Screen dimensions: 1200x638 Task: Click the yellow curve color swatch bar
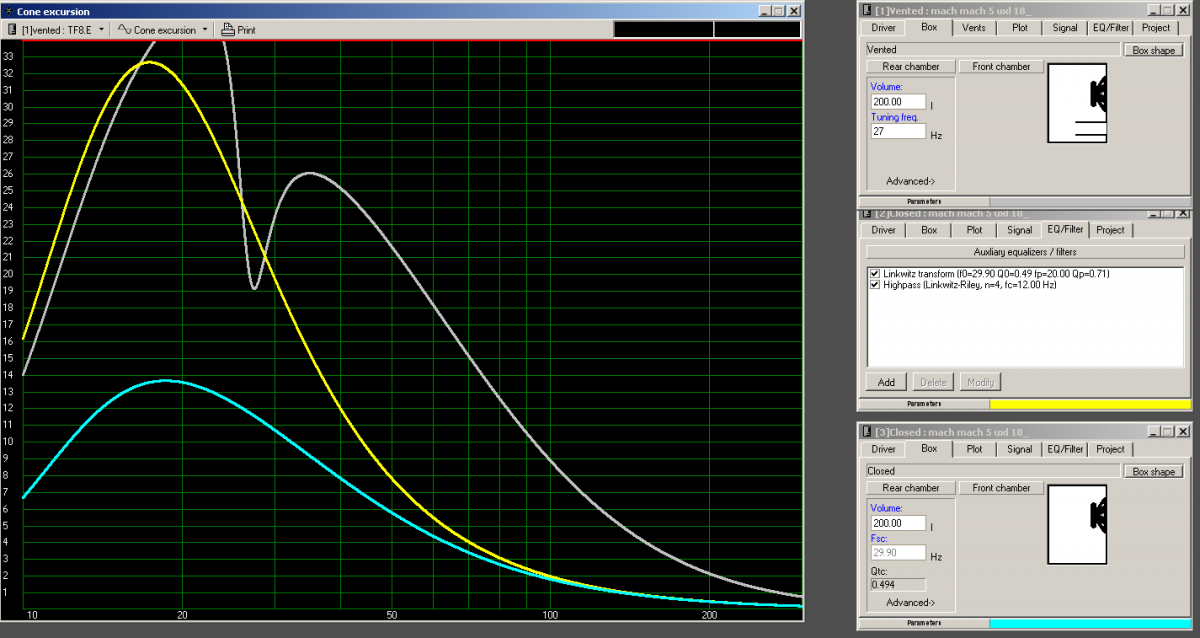1090,404
